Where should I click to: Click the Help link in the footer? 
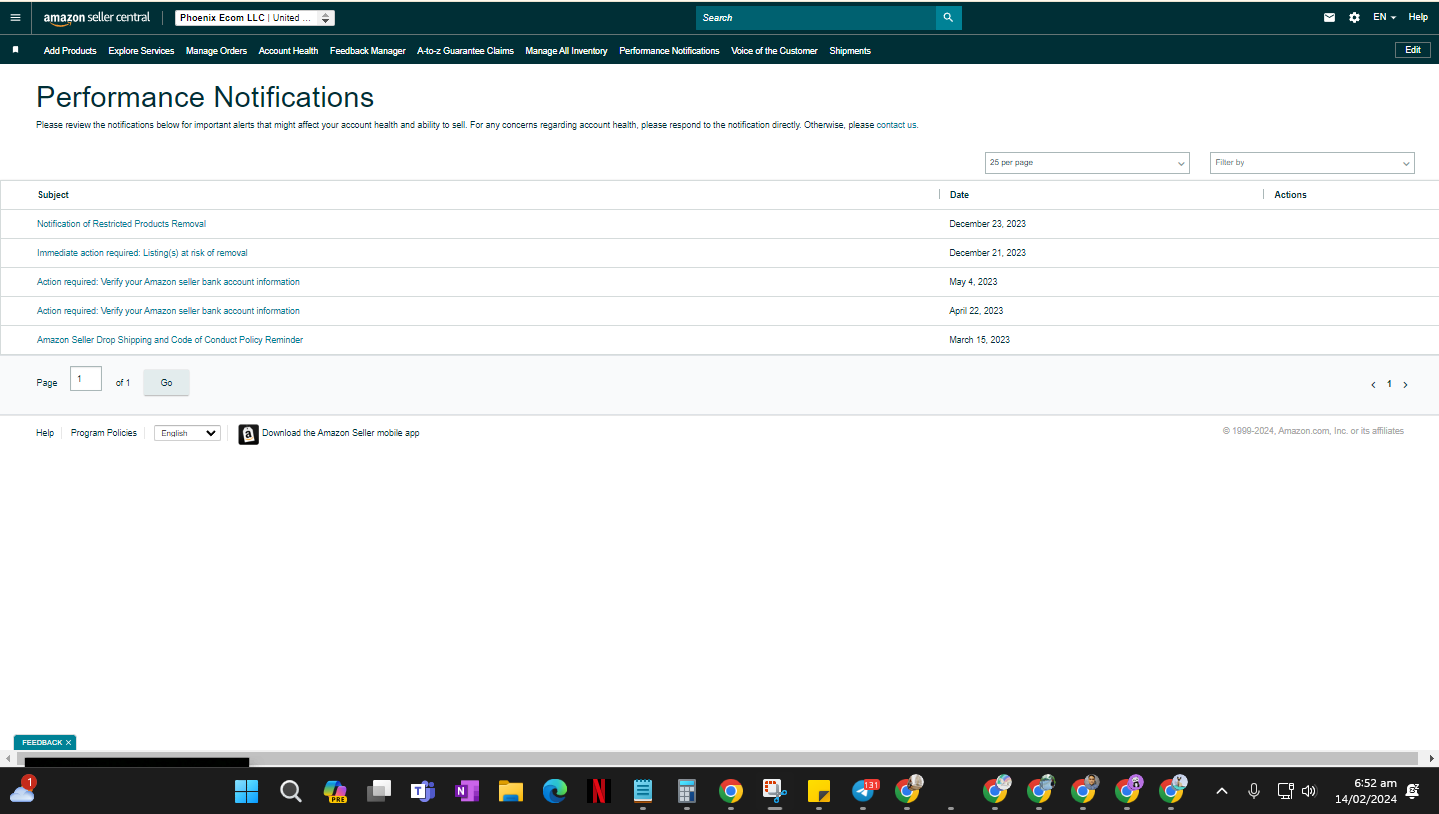tap(45, 433)
